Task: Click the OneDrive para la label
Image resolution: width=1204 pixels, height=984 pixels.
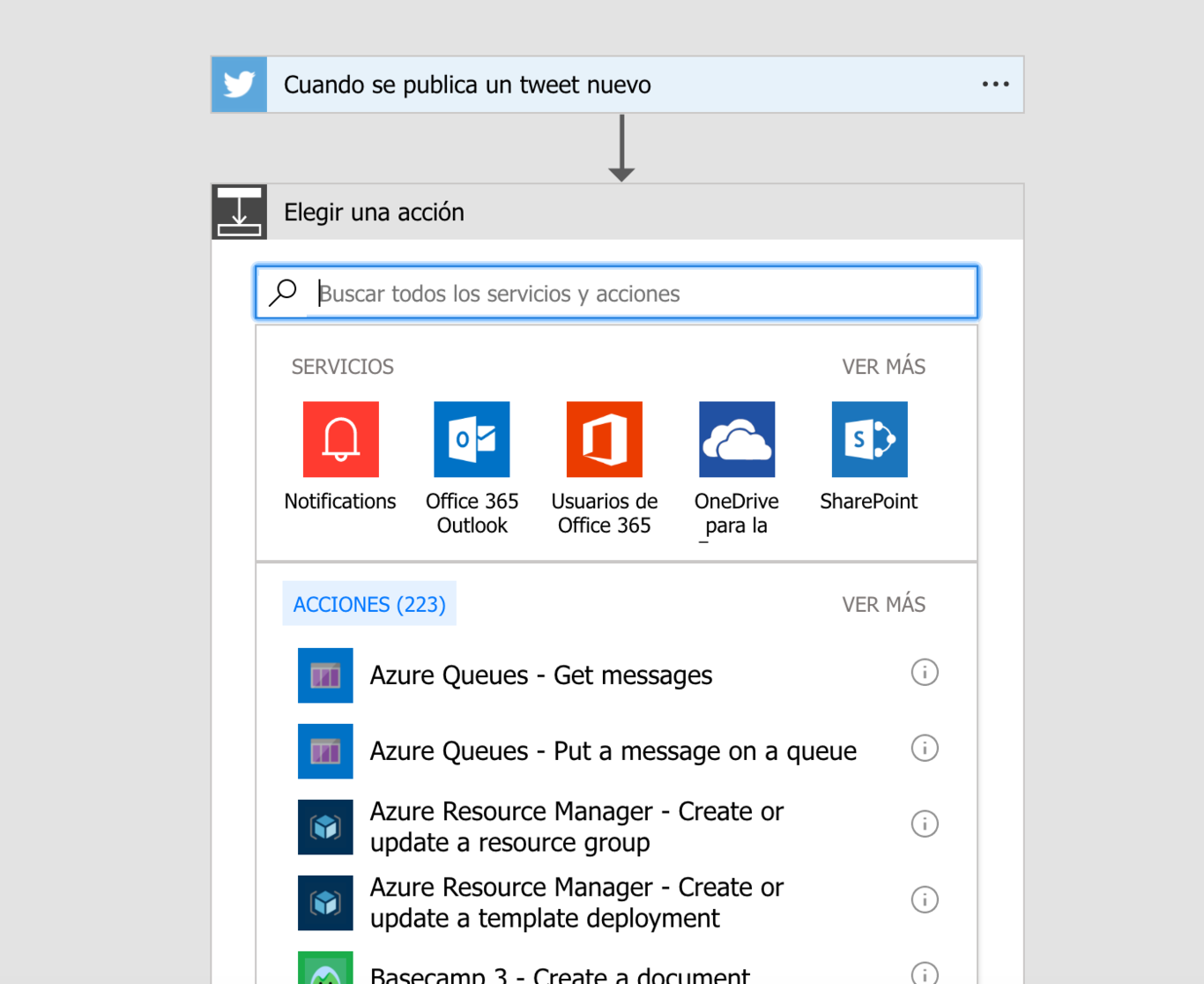Action: [x=737, y=514]
